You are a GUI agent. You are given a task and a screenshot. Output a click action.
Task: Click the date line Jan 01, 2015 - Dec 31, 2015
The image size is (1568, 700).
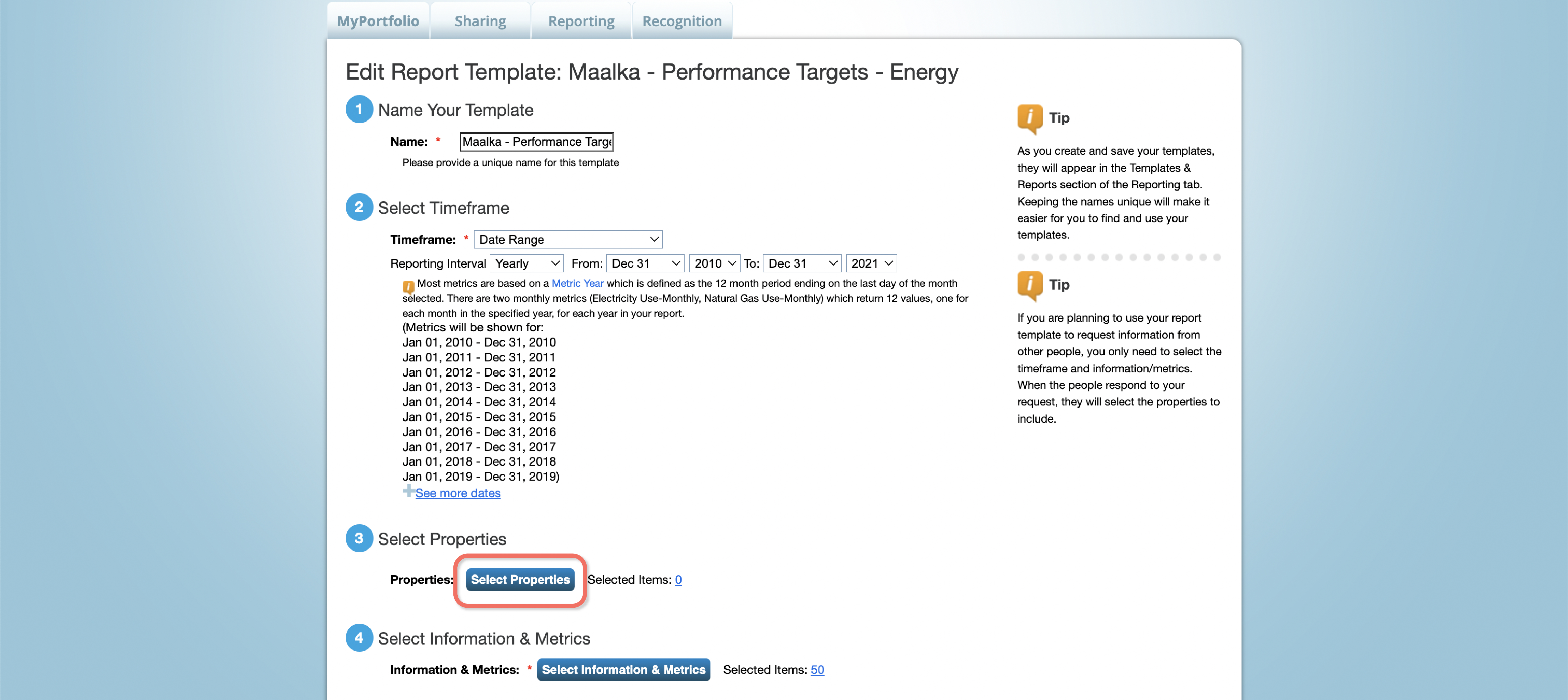click(x=479, y=417)
